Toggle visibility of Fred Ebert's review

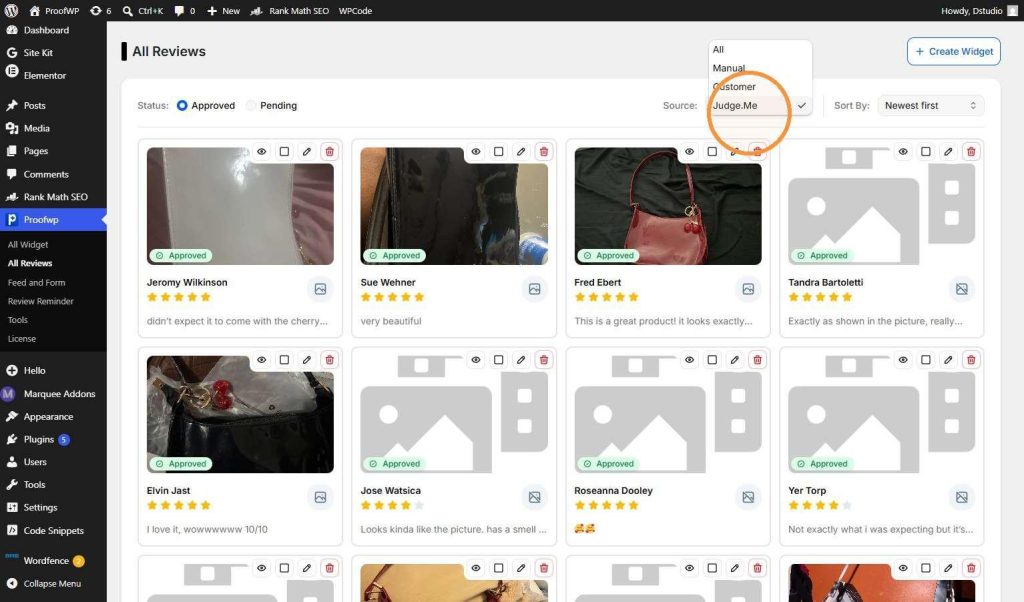tap(689, 151)
